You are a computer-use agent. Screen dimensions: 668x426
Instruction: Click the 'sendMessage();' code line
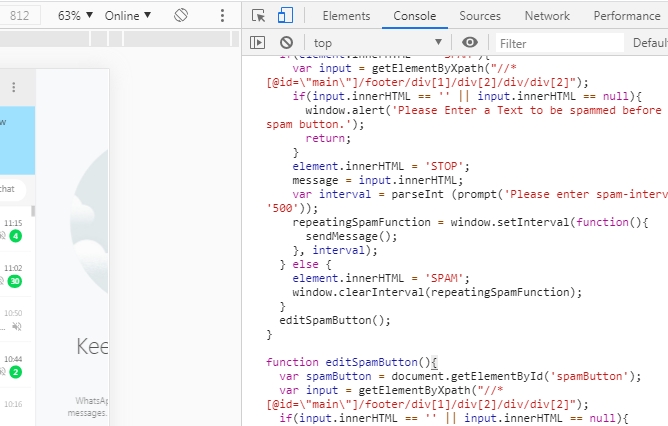coord(351,236)
